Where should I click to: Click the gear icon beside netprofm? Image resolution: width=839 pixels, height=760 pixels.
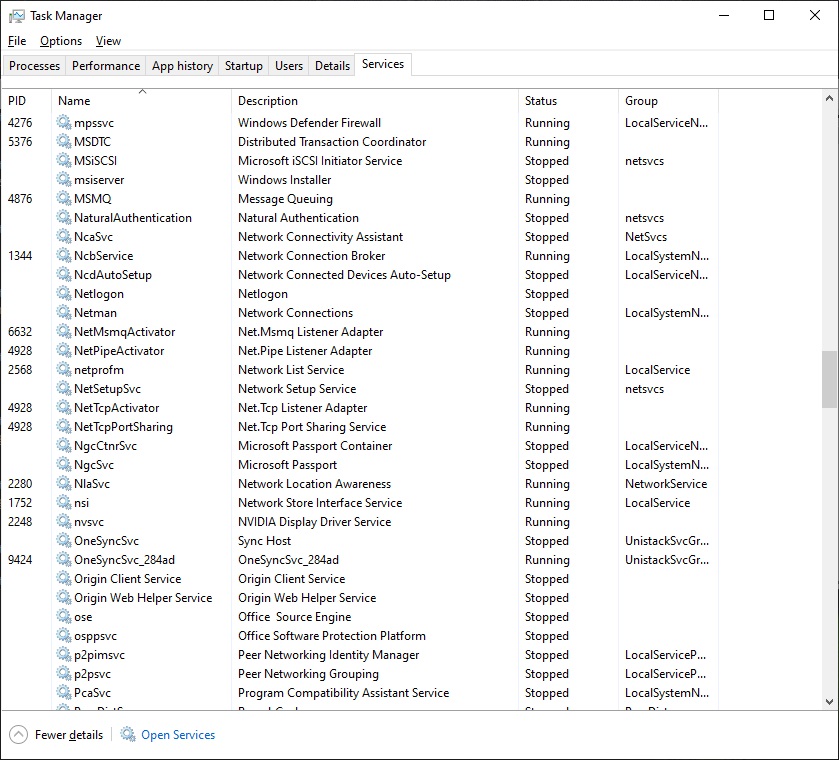click(x=64, y=369)
